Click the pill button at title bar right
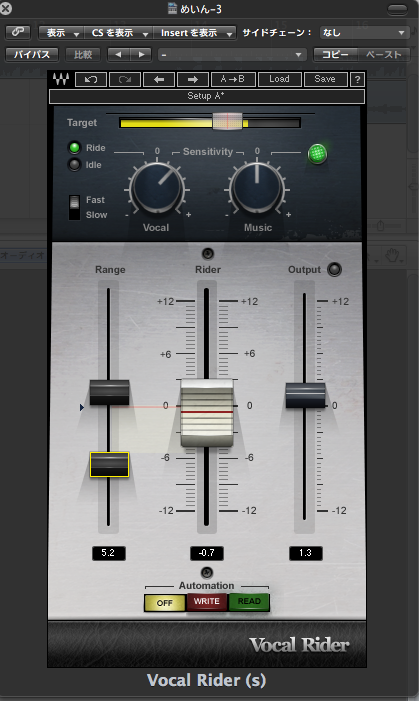 point(397,9)
